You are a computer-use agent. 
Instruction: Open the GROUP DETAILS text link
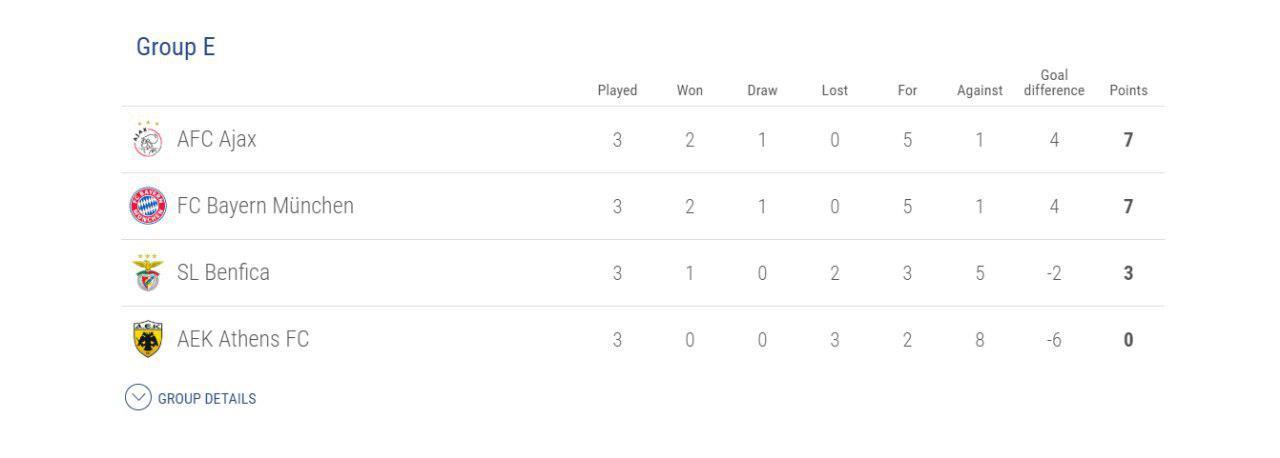coord(207,398)
